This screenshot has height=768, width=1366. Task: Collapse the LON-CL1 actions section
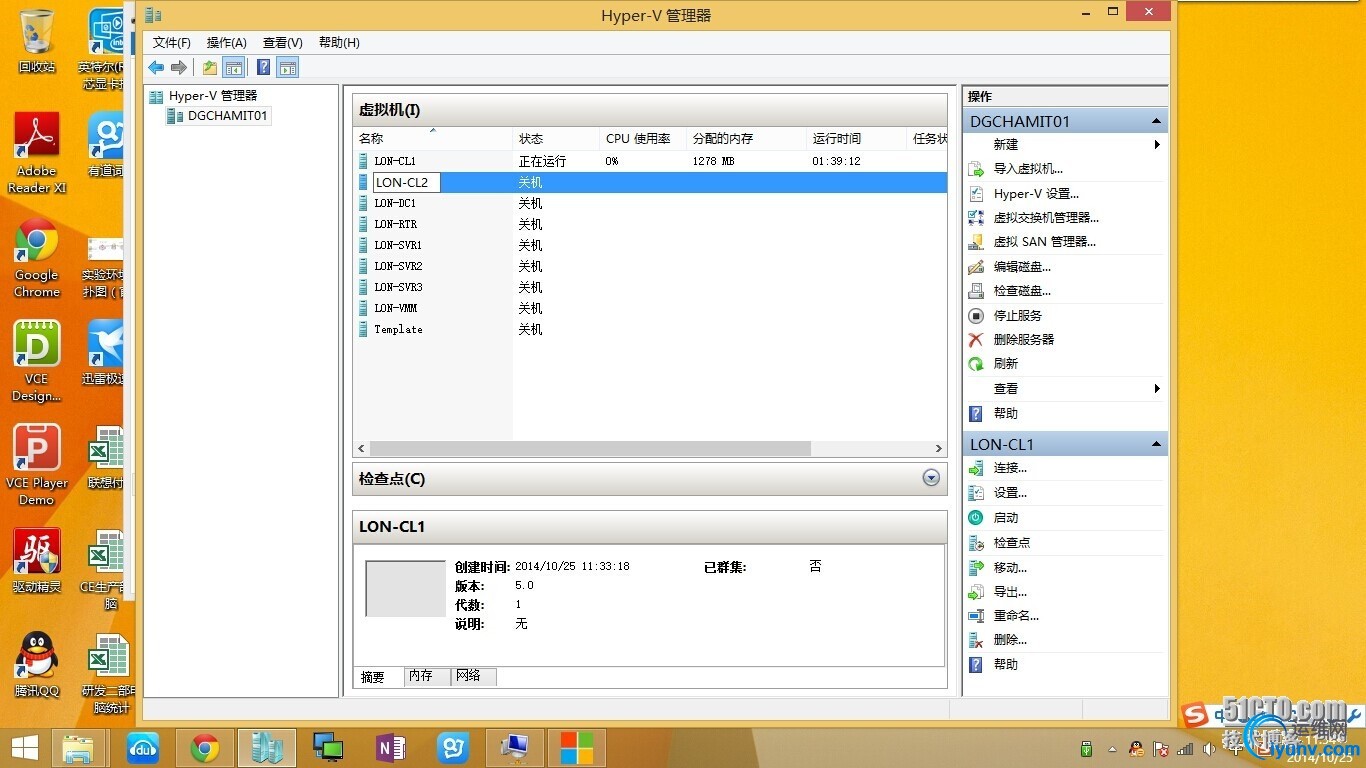(1157, 444)
